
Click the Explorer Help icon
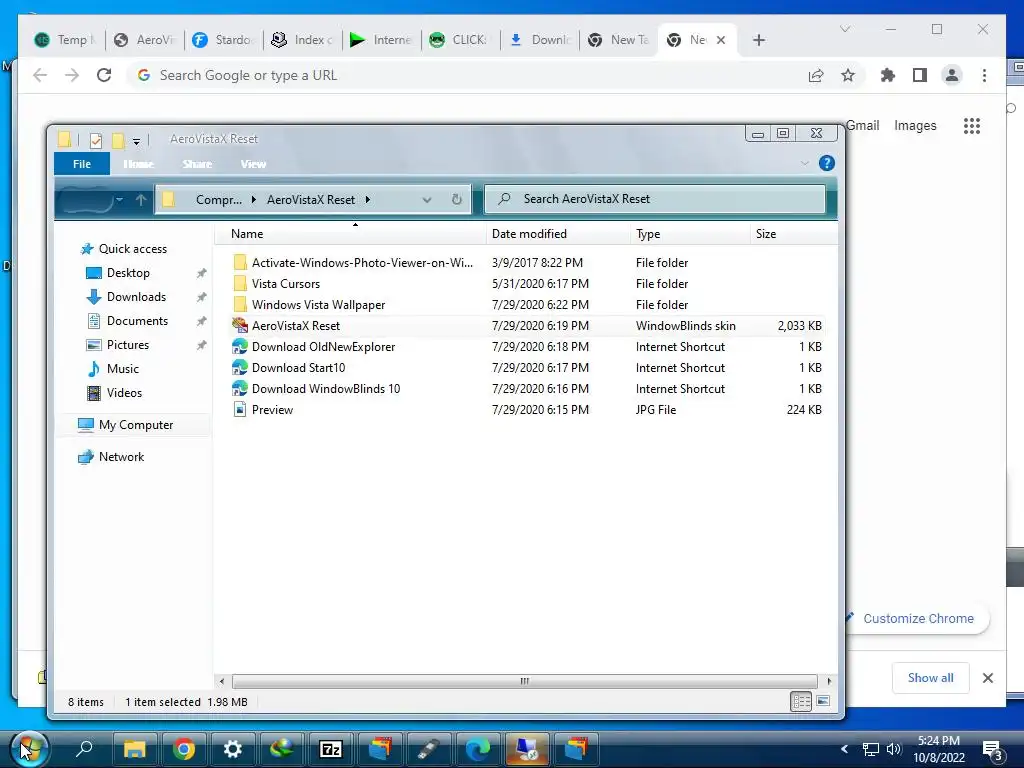coord(827,163)
